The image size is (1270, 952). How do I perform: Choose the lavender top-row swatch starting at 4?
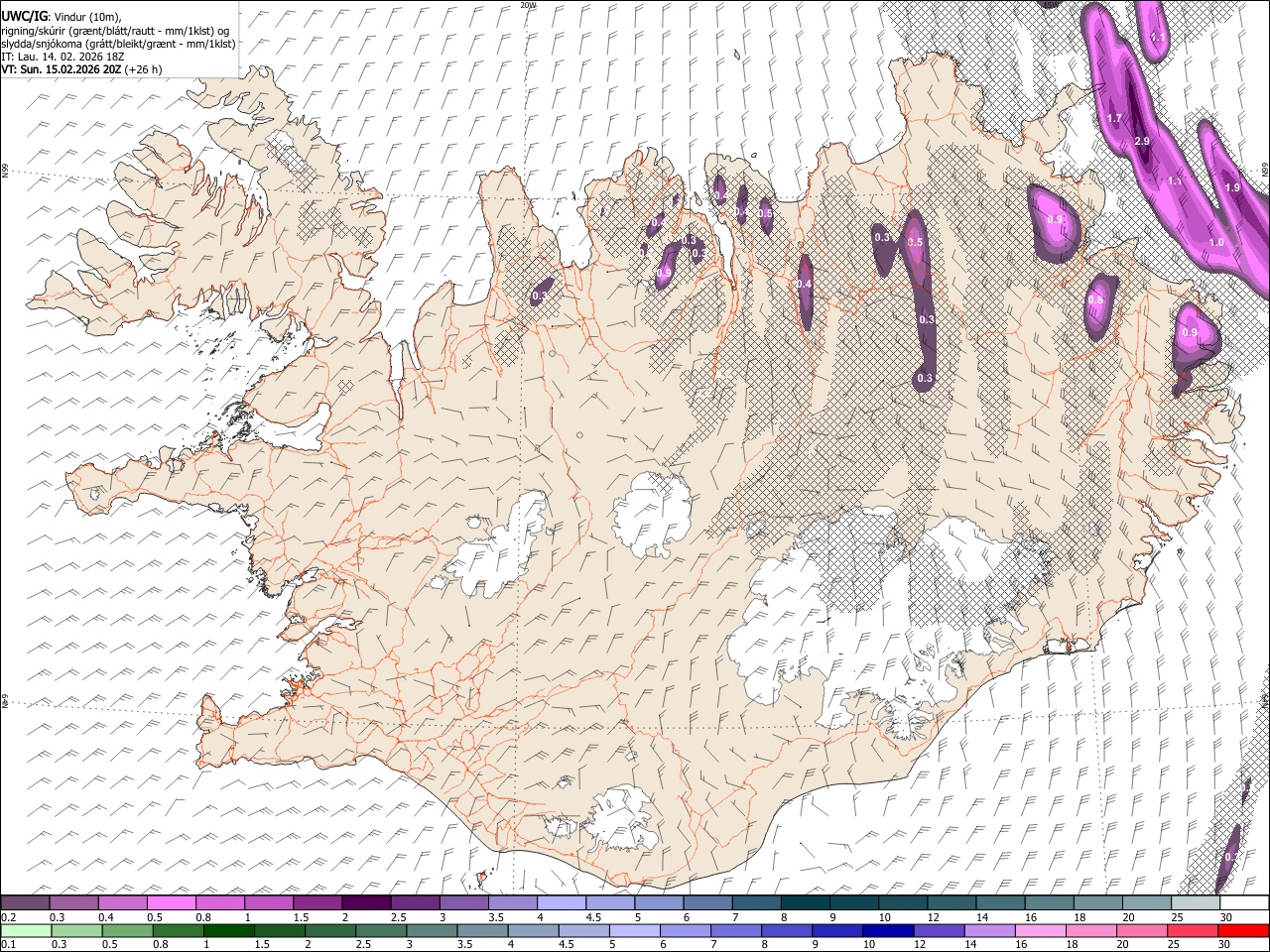561,903
